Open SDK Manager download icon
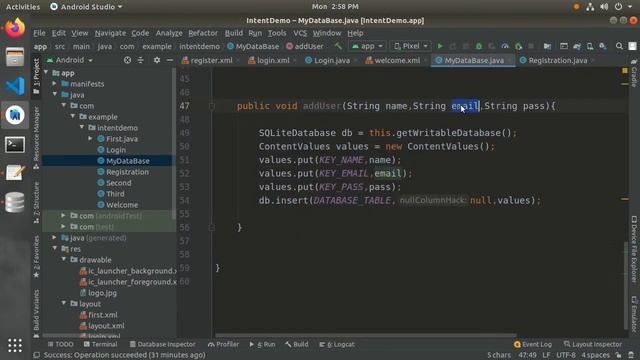 click(603, 46)
